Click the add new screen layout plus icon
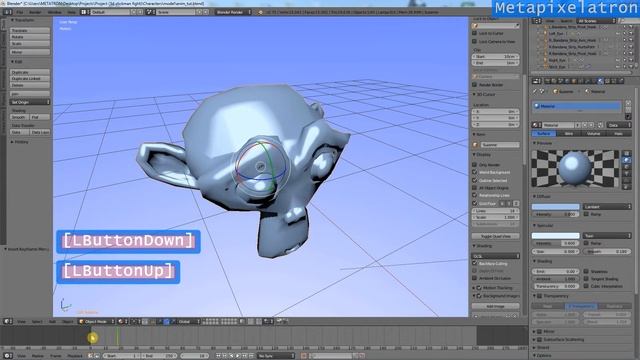 coord(133,12)
